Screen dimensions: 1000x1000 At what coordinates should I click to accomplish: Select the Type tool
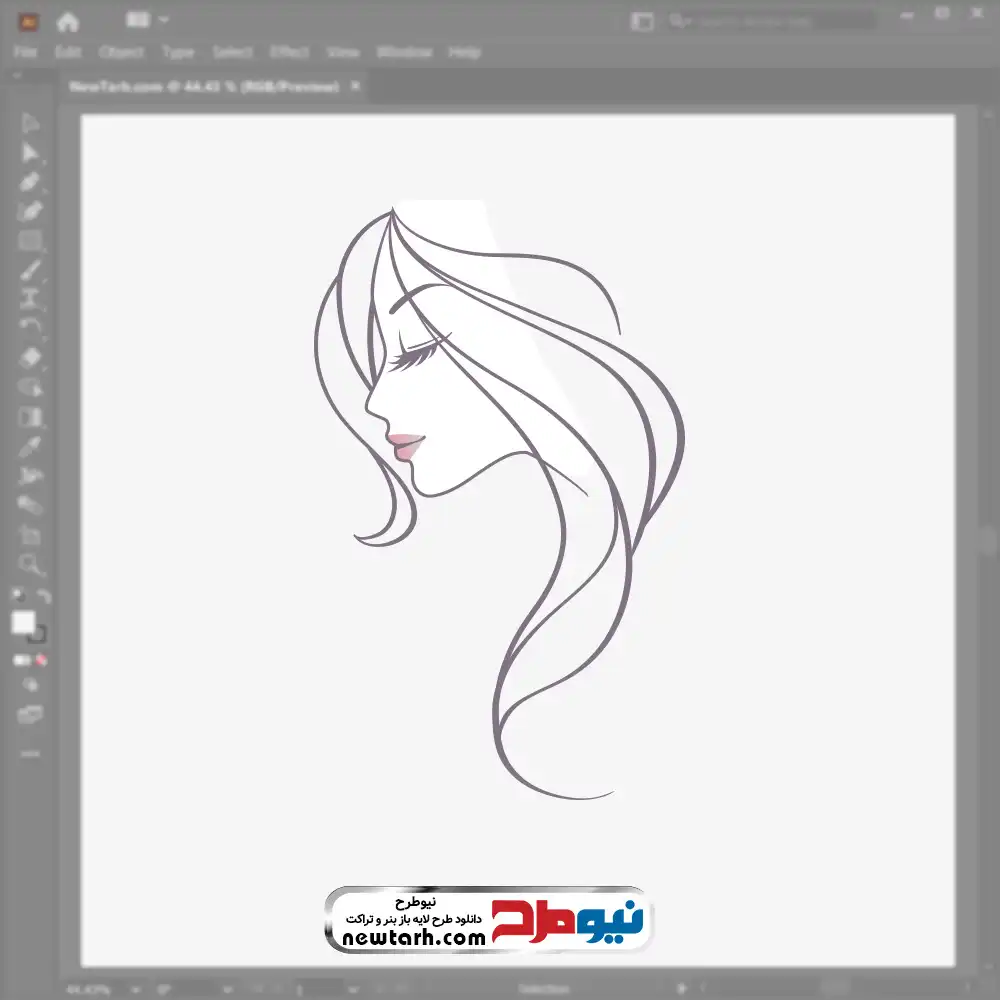pyautogui.click(x=30, y=298)
